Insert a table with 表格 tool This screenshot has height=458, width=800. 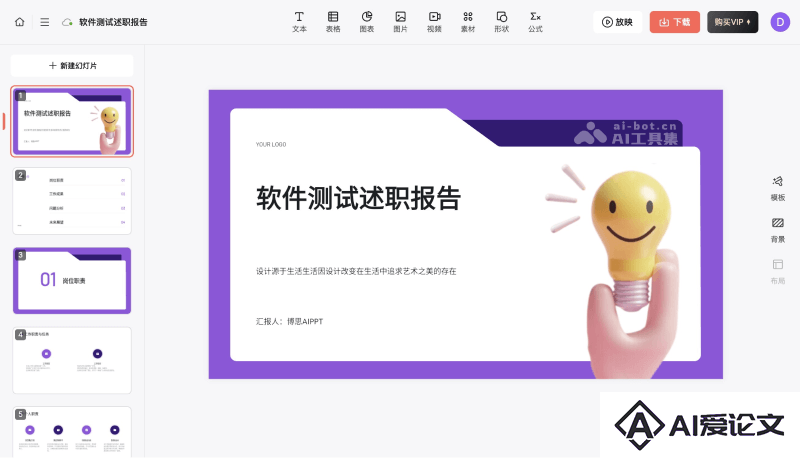[x=333, y=22]
